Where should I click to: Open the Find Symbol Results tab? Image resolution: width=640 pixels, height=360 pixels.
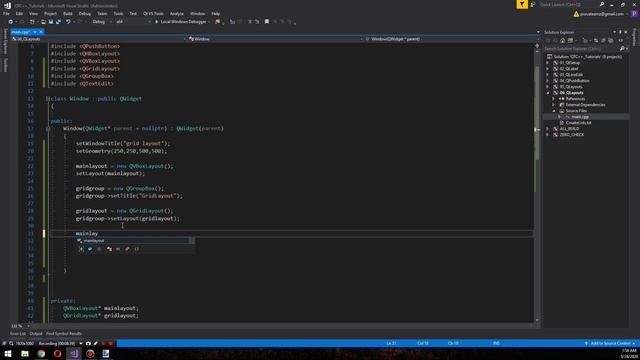click(x=64, y=334)
